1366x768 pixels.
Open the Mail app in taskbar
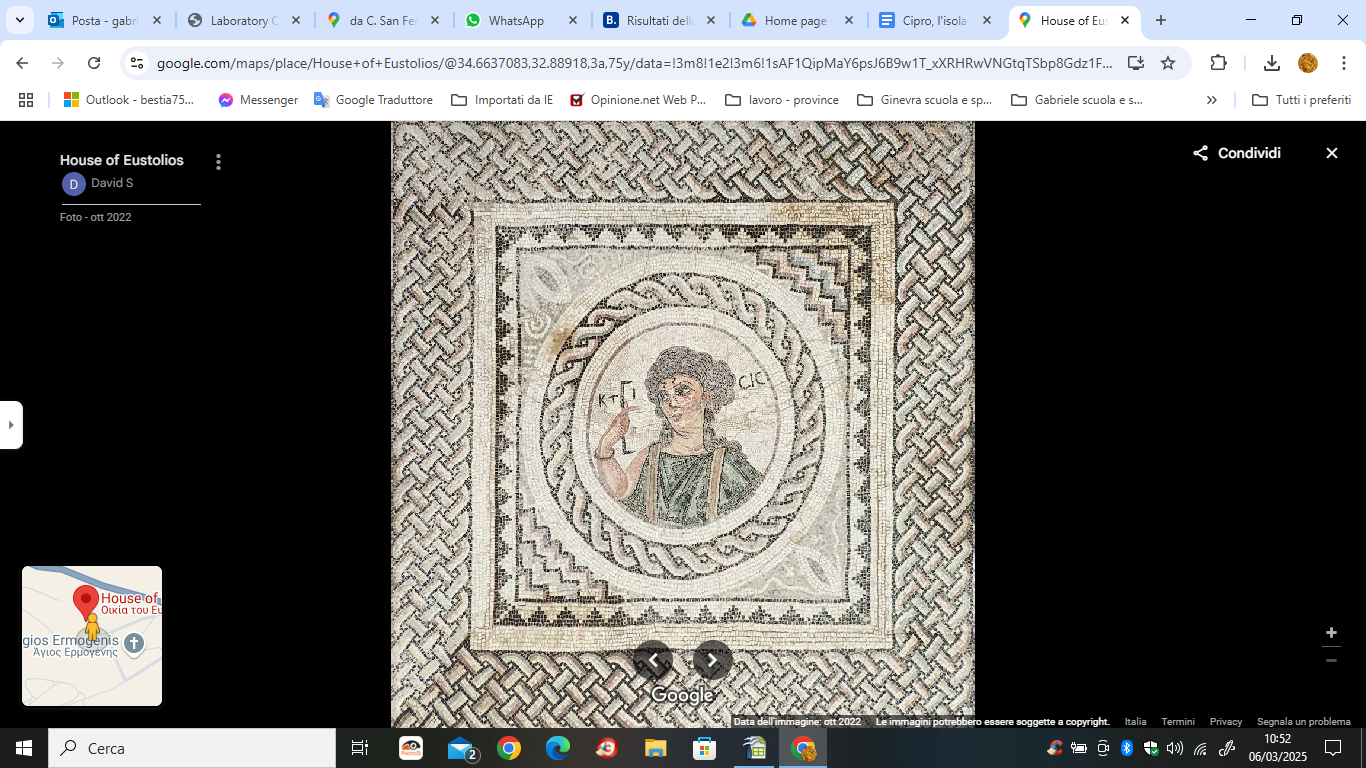460,748
